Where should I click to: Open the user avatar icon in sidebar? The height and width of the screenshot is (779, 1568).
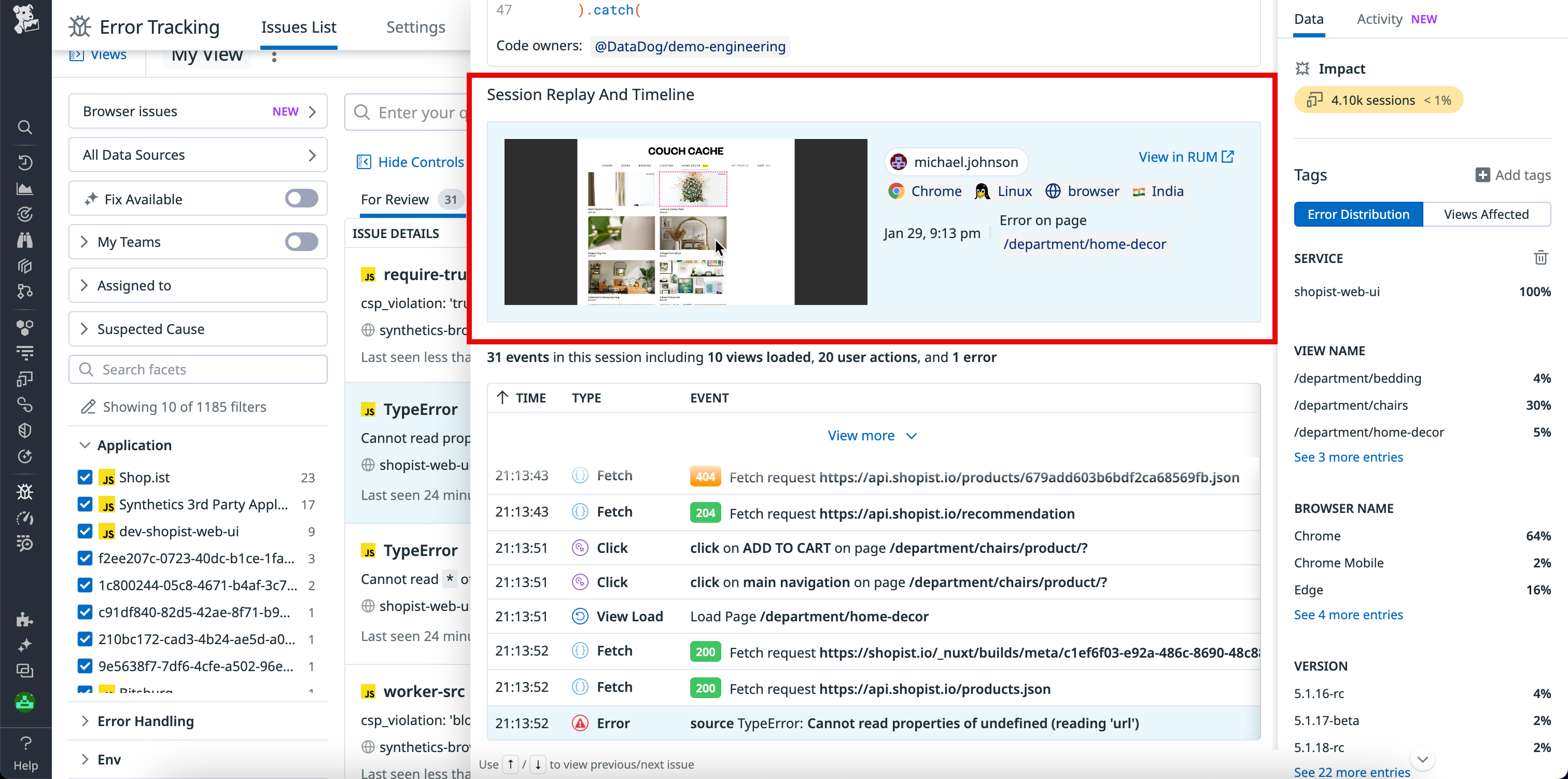pyautogui.click(x=24, y=702)
